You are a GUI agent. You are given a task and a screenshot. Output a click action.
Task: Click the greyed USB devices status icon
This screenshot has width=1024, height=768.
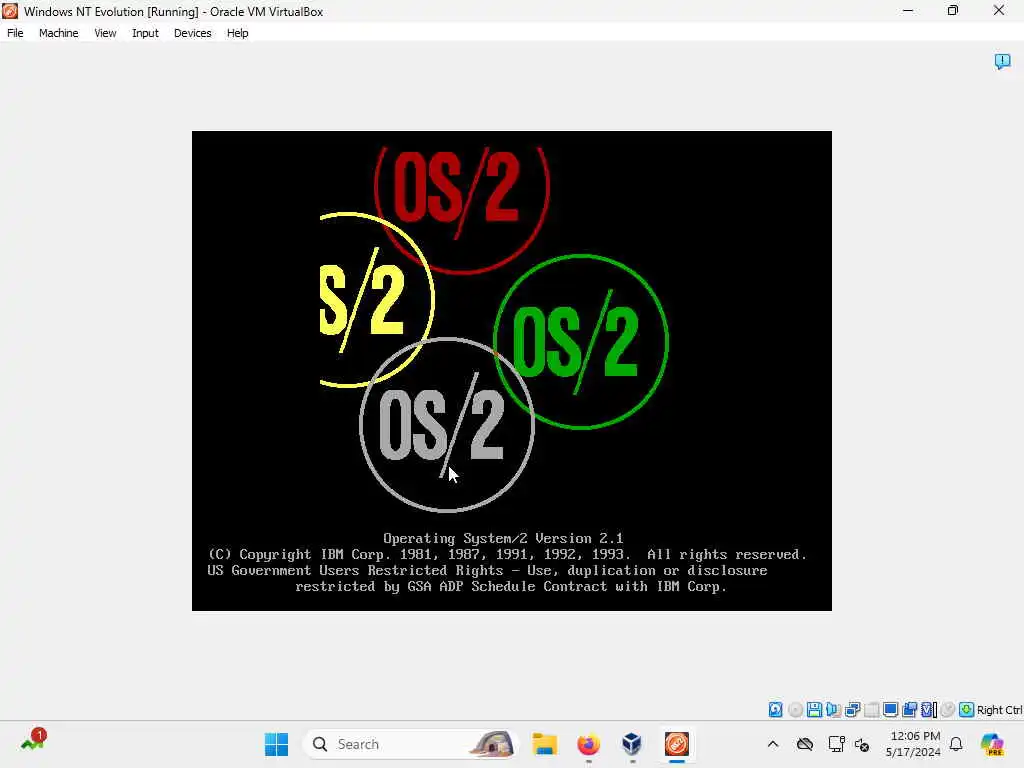point(871,709)
